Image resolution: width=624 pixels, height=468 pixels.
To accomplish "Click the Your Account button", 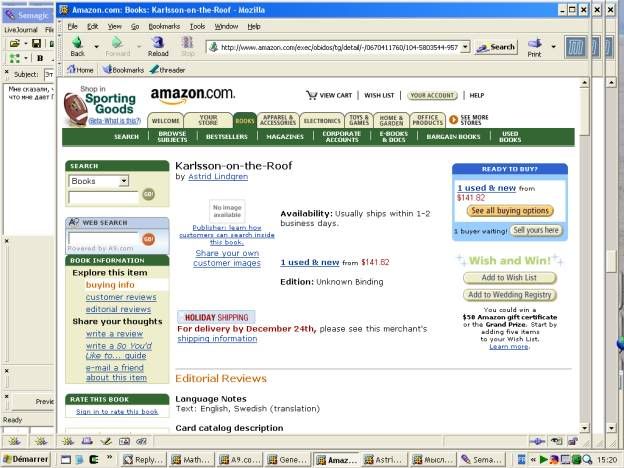I will pos(432,96).
